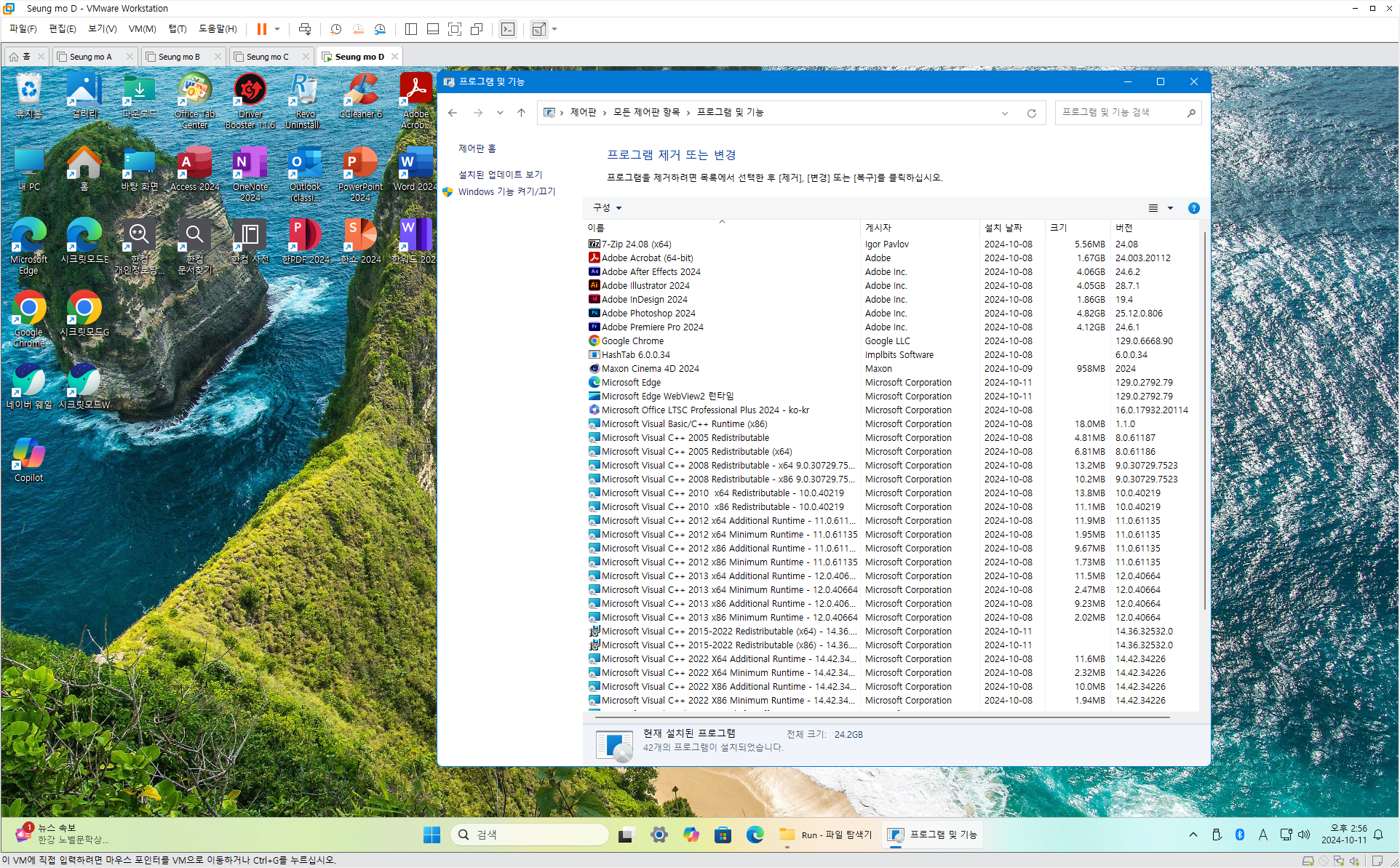
Task: Switch to Unity mode icon in VMware toolbar
Action: [x=477, y=29]
